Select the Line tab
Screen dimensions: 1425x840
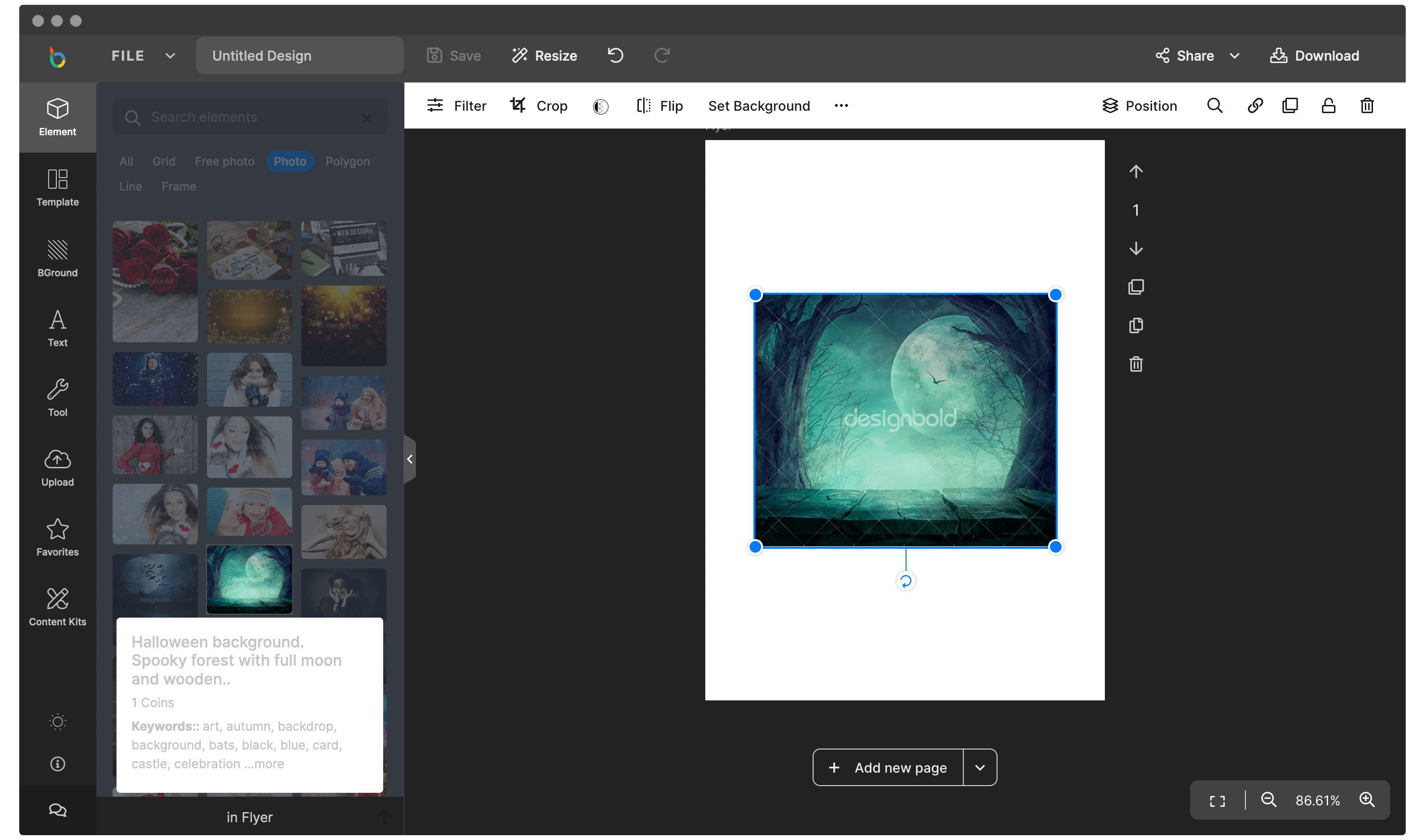tap(130, 186)
